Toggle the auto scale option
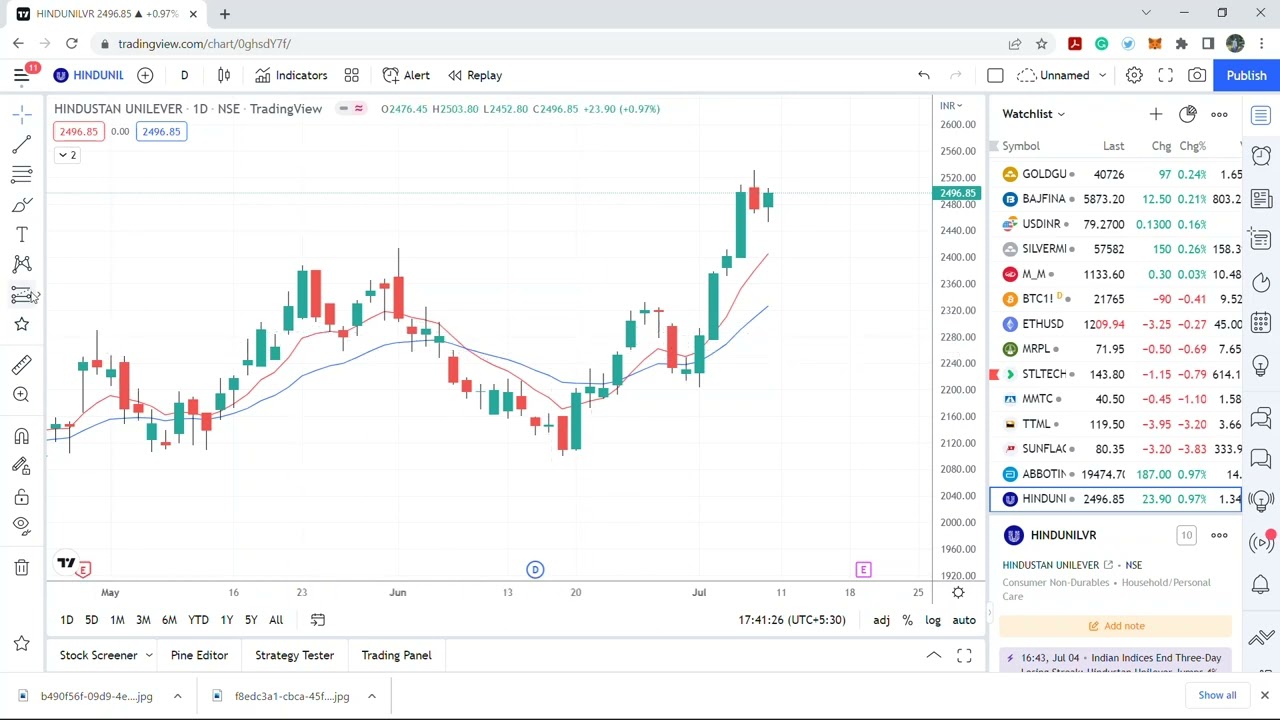This screenshot has width=1280, height=720. (964, 620)
